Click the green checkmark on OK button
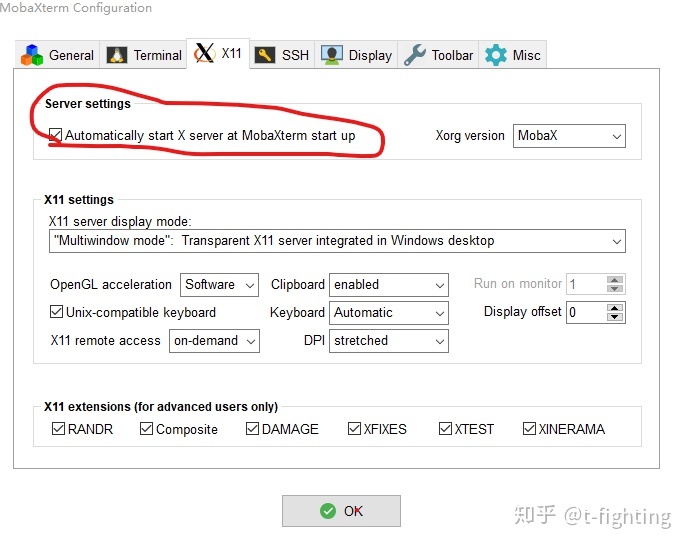687x546 pixels. coord(328,511)
